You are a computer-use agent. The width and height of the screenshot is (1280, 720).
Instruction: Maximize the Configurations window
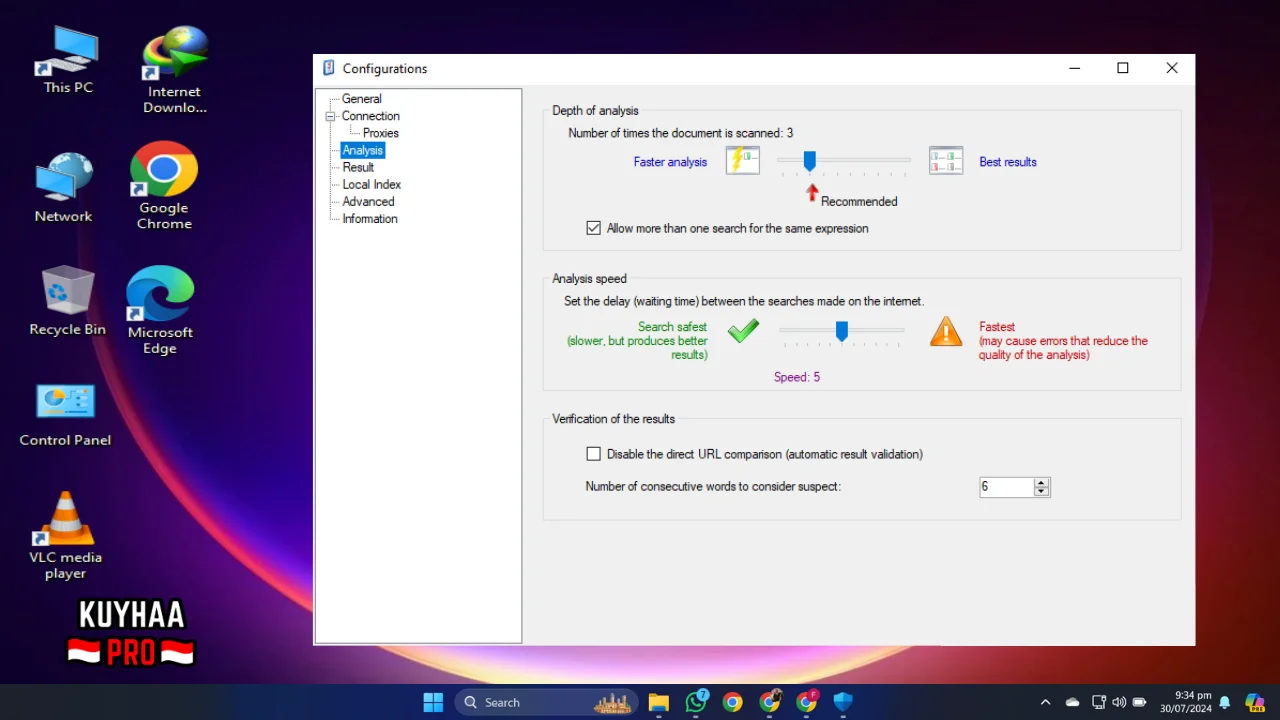1123,68
